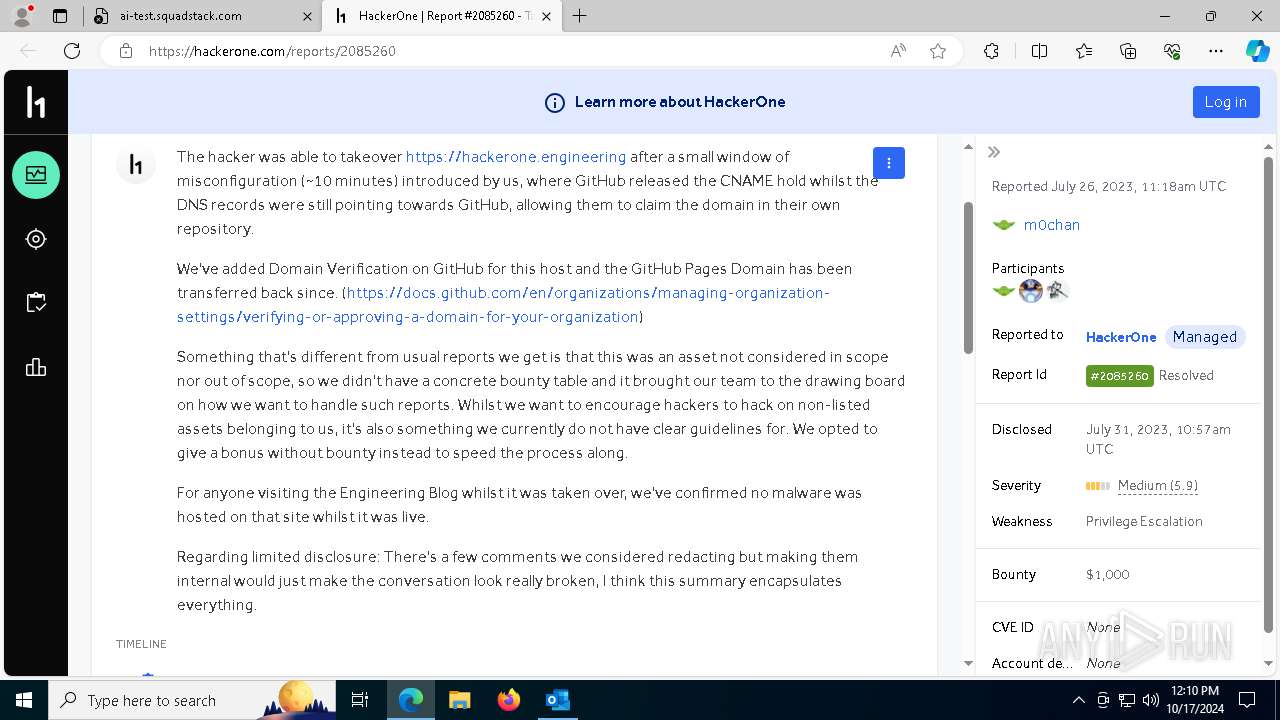1280x720 pixels.
Task: Open Browser essentials heart icon
Action: pos(1172,51)
